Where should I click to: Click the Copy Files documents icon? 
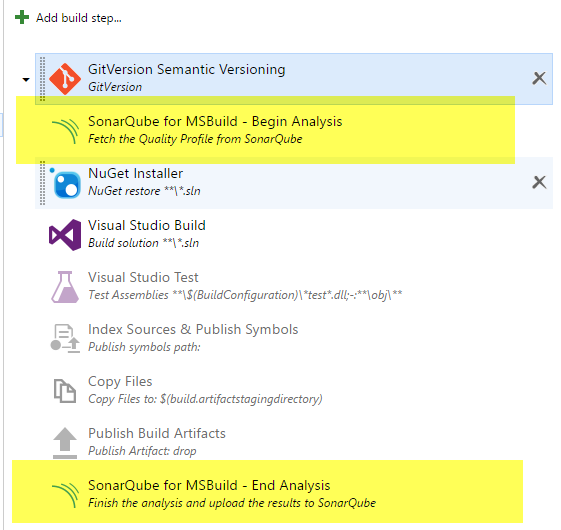(x=65, y=391)
